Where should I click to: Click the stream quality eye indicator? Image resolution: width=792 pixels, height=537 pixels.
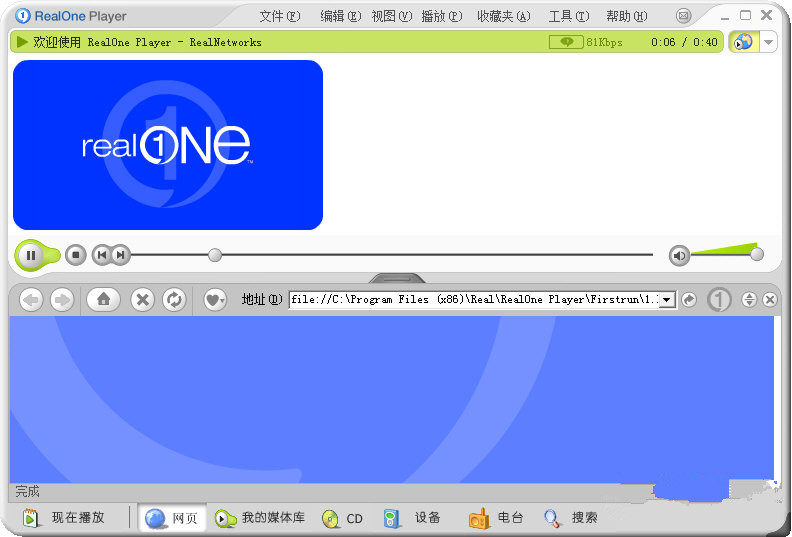pyautogui.click(x=566, y=42)
